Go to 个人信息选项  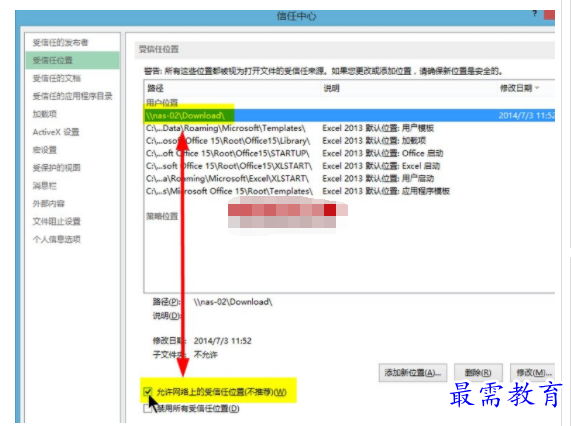(56, 239)
